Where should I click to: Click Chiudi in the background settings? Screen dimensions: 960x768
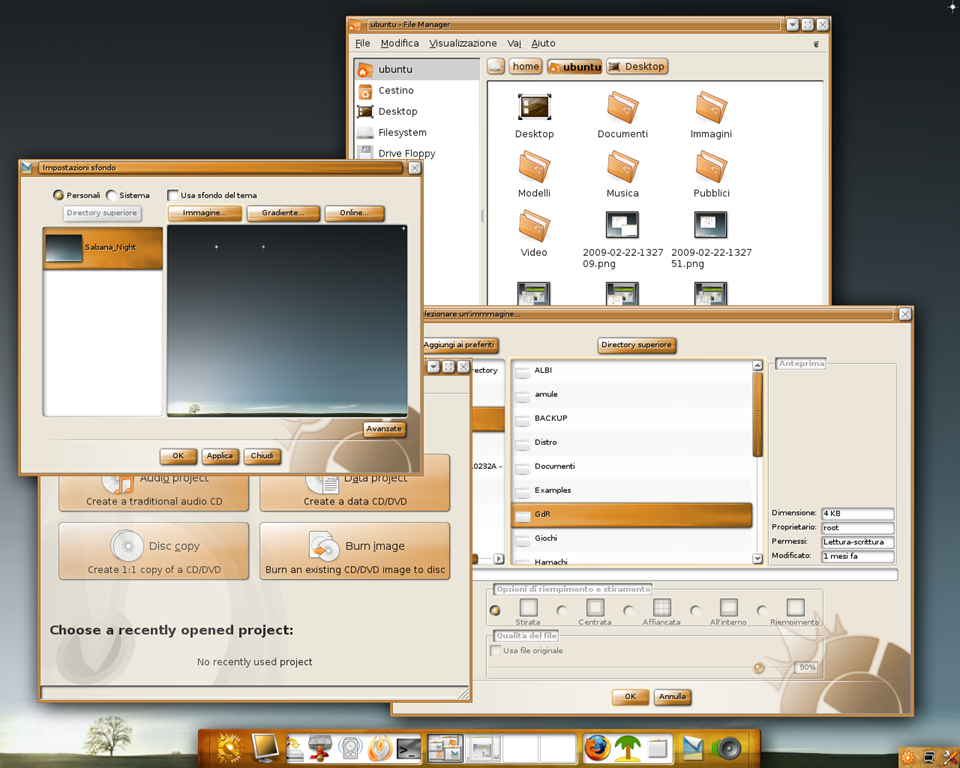262,456
